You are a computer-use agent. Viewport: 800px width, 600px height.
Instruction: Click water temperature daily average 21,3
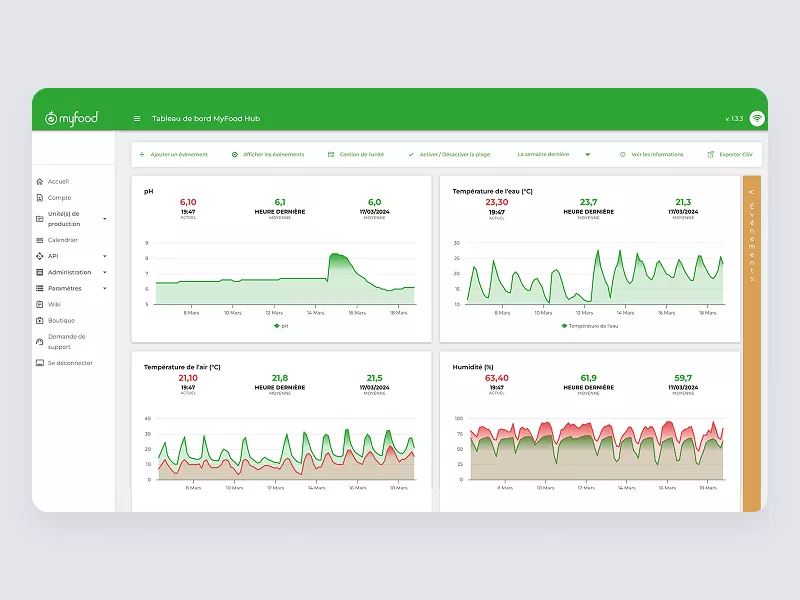[683, 203]
